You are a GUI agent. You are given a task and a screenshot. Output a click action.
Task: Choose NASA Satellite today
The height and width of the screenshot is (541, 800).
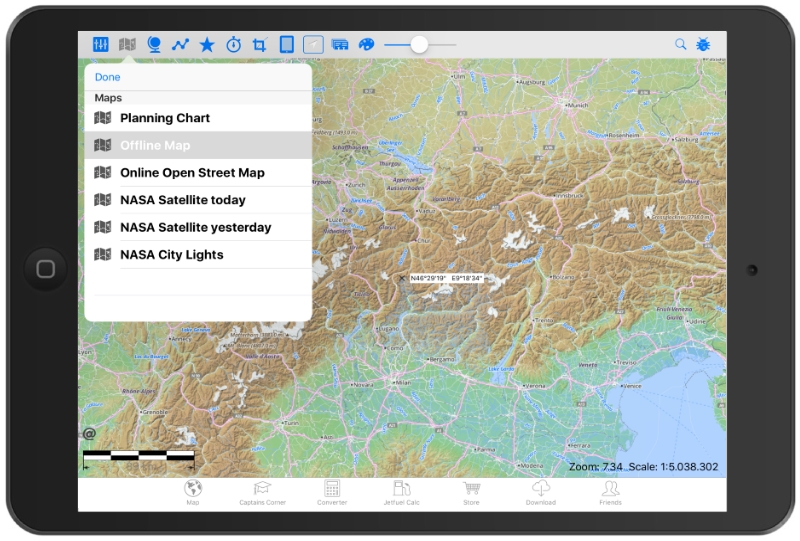point(198,200)
